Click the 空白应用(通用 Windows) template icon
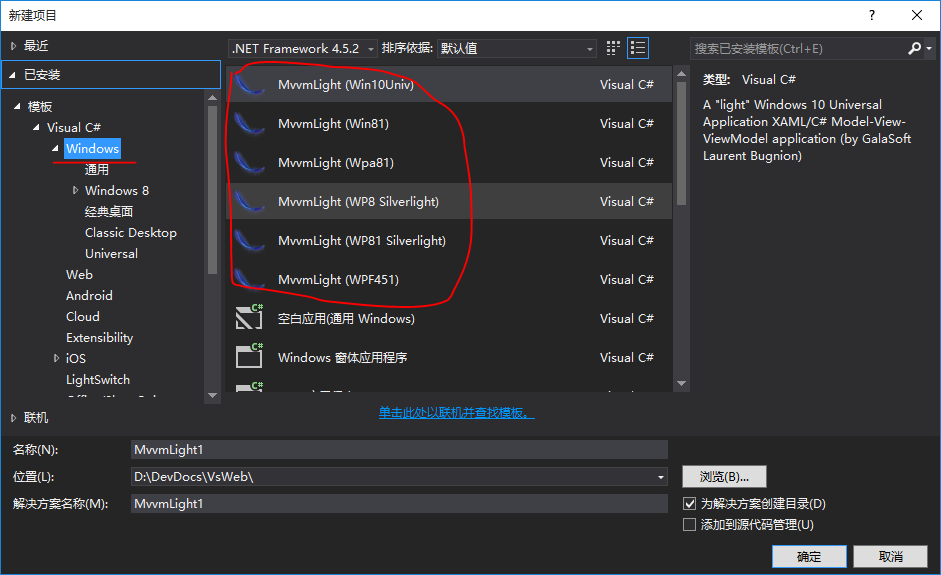The height and width of the screenshot is (575, 941). pos(249,317)
